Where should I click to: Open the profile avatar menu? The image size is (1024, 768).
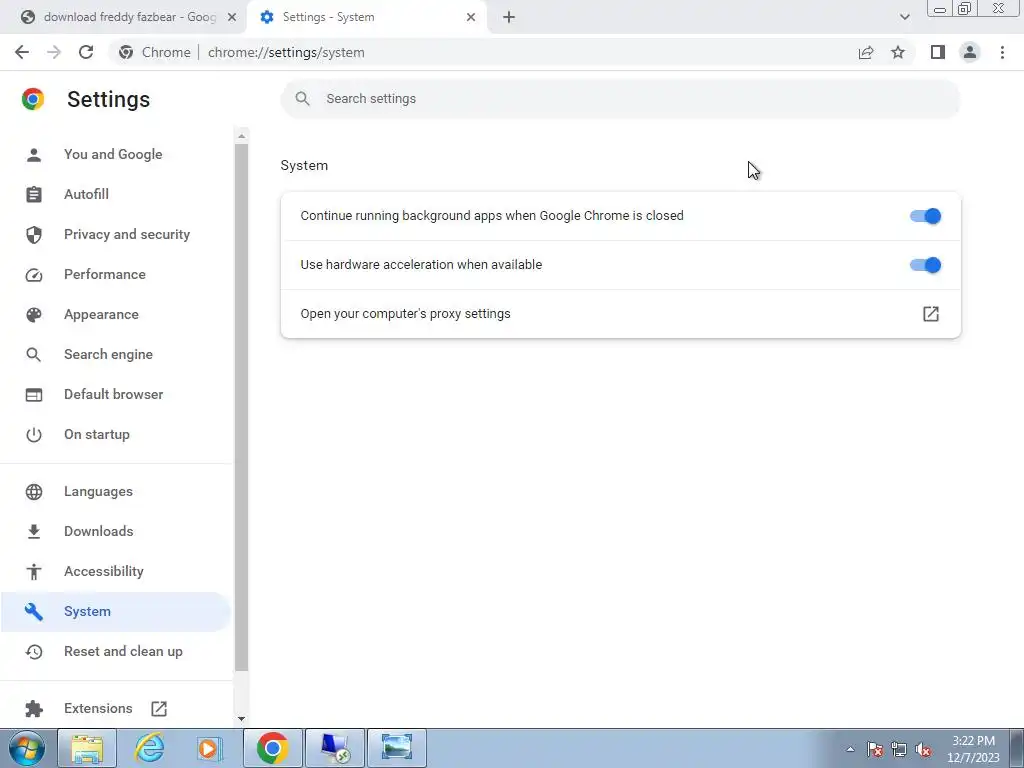click(970, 52)
